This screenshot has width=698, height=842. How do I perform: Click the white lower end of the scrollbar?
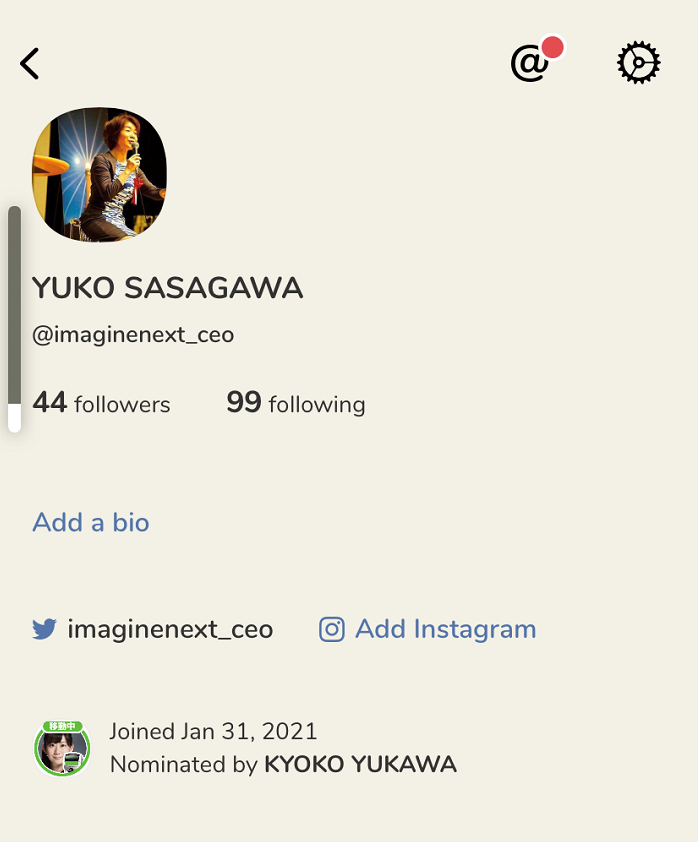click(x=14, y=418)
